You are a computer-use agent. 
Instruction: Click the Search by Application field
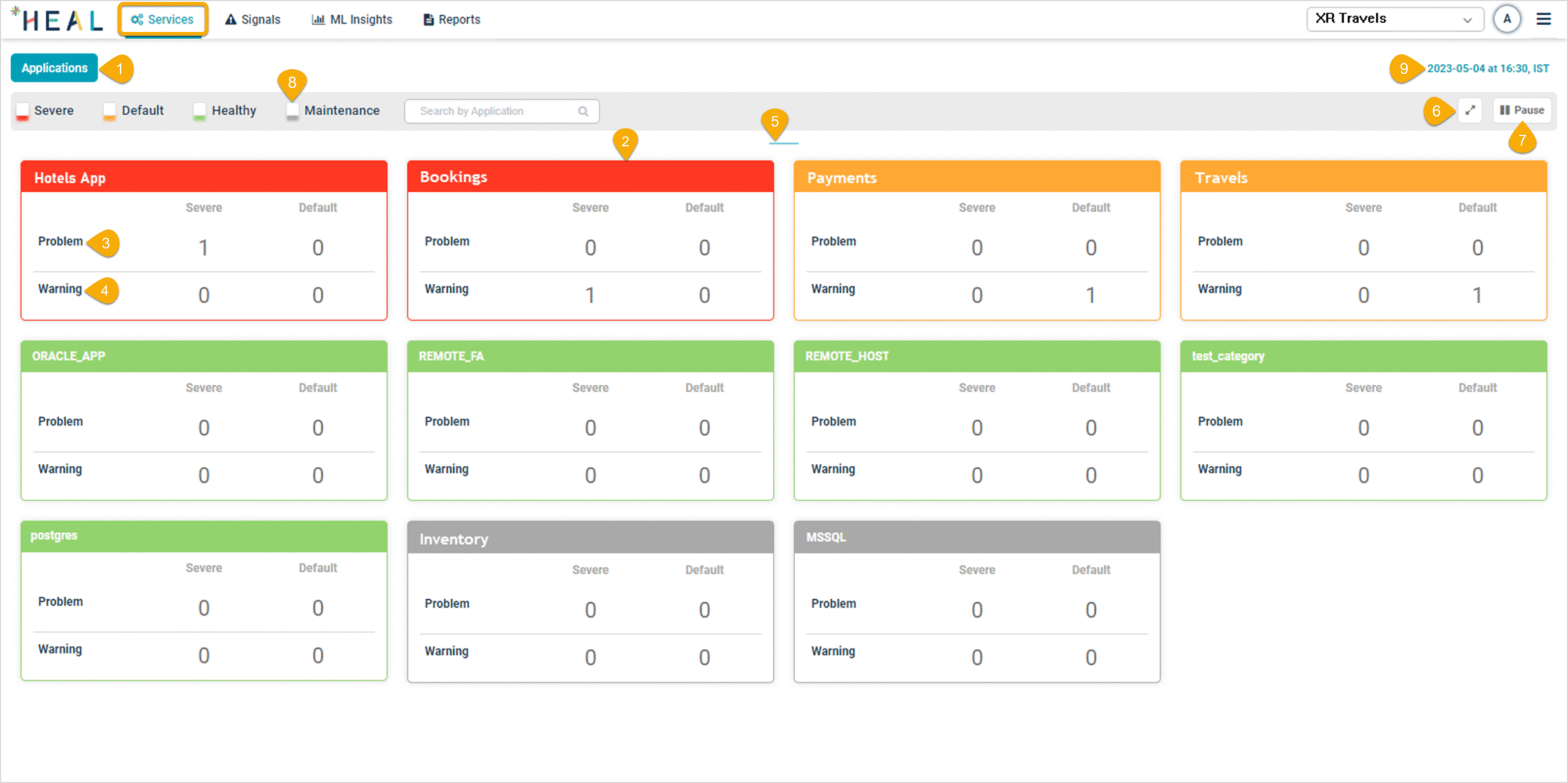[x=490, y=111]
